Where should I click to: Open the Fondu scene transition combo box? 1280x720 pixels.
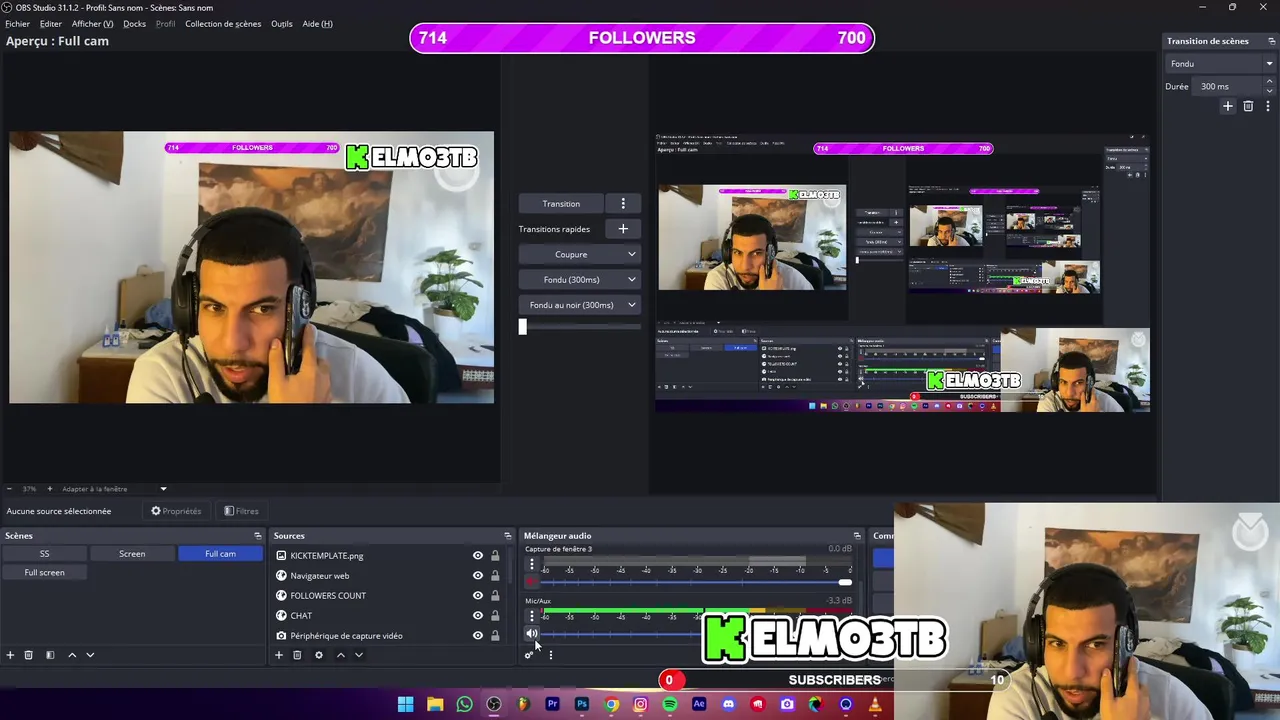point(1220,64)
